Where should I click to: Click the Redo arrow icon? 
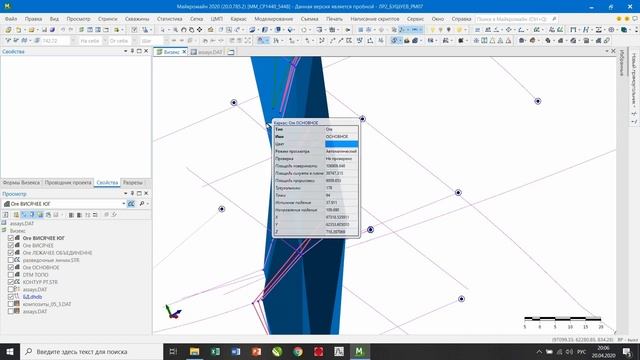[71, 30]
